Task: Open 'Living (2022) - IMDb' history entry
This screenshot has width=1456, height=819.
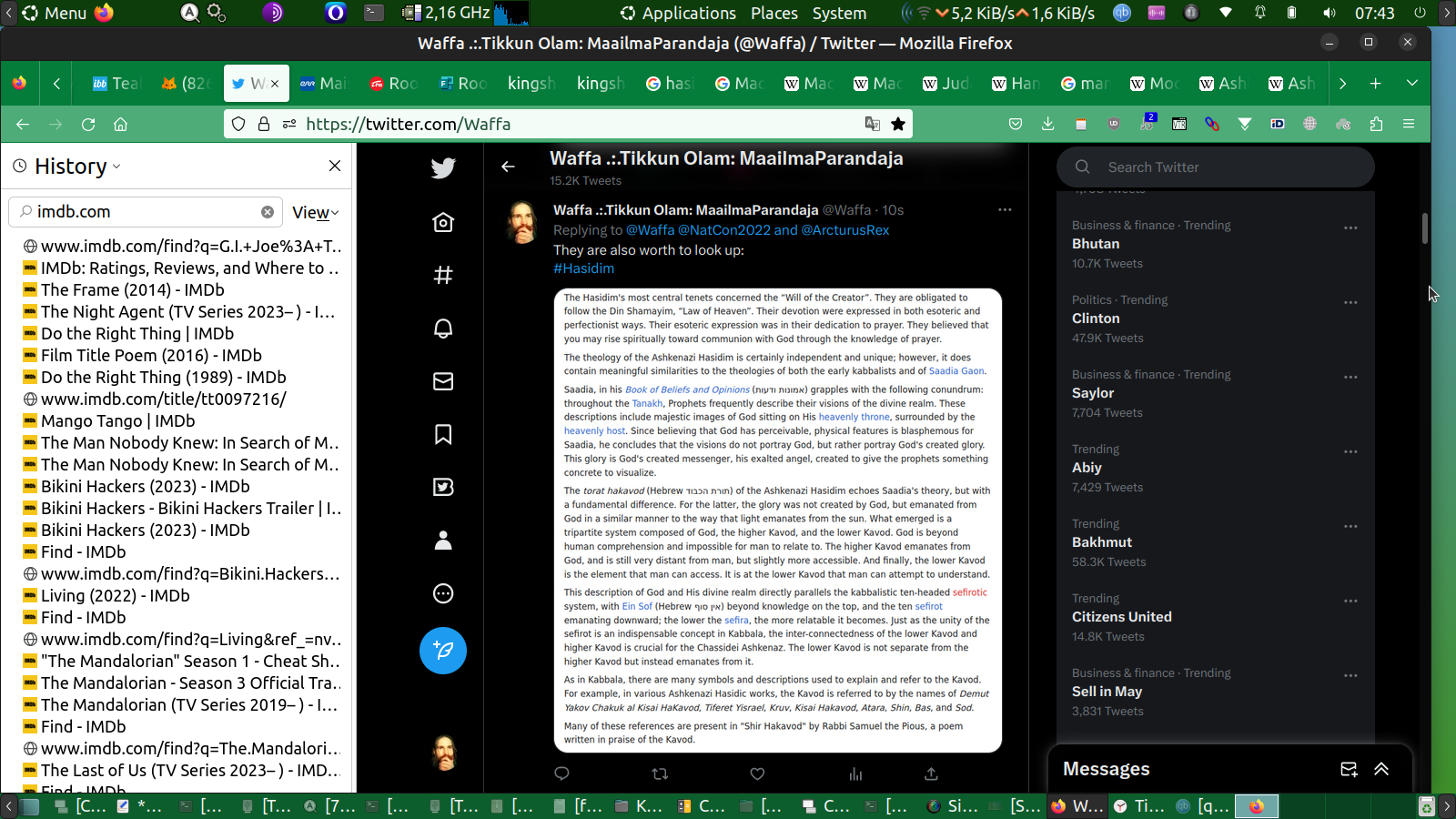Action: coord(116,596)
